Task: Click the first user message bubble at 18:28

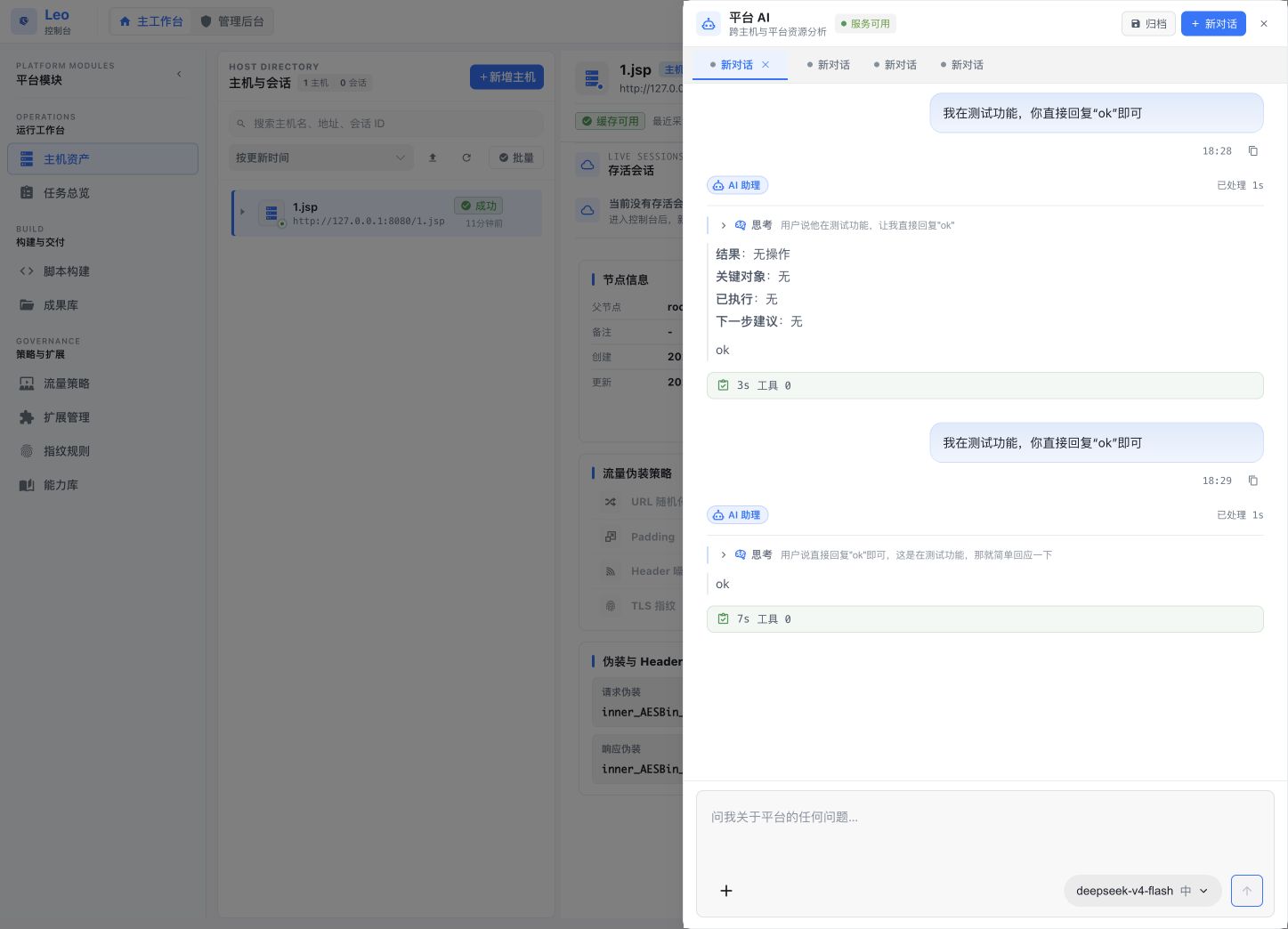Action: pos(1097,113)
